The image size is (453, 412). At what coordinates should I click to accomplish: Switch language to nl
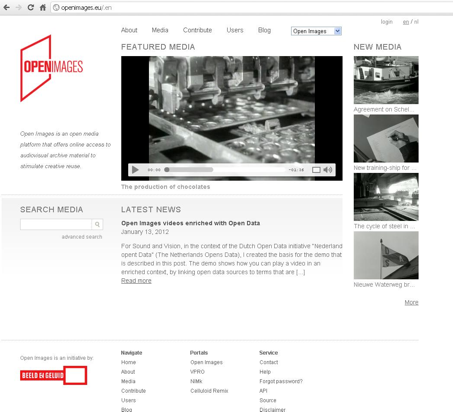tap(416, 22)
